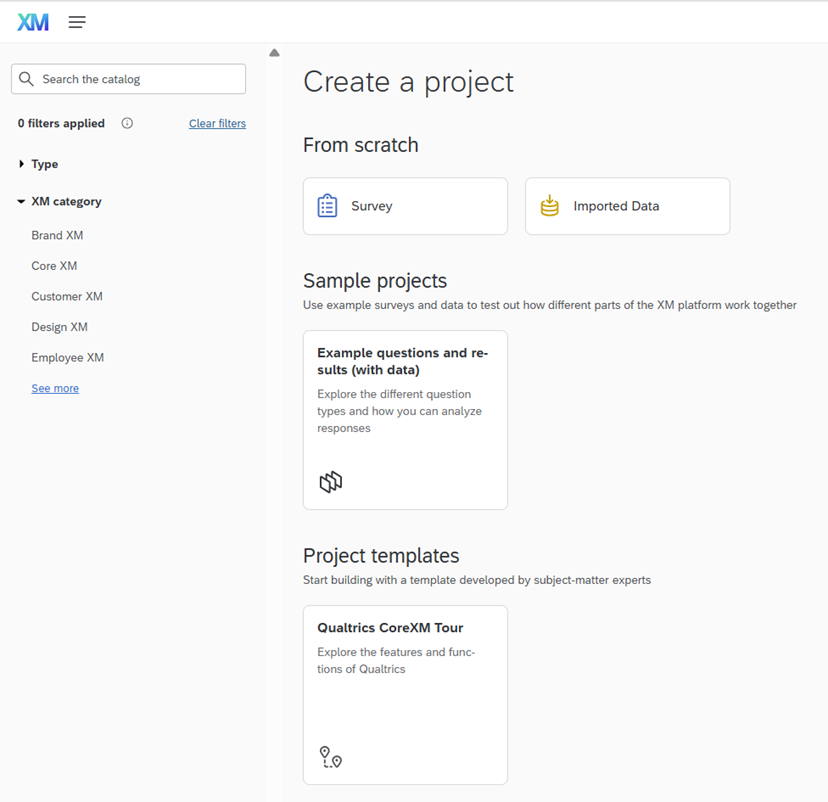Click the Clear filters link

tap(217, 124)
